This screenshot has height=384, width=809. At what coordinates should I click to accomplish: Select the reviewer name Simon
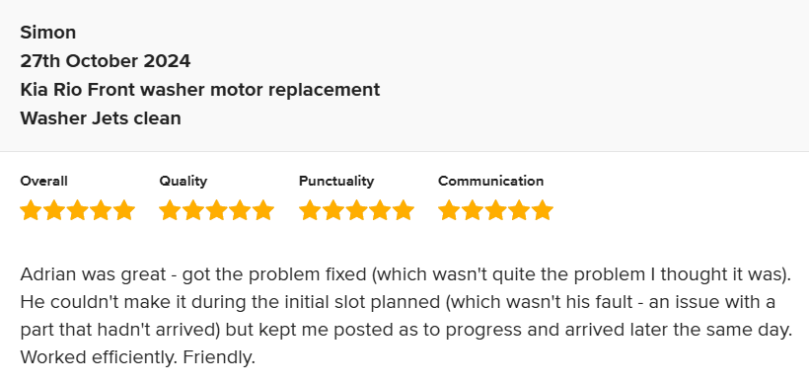tap(48, 33)
